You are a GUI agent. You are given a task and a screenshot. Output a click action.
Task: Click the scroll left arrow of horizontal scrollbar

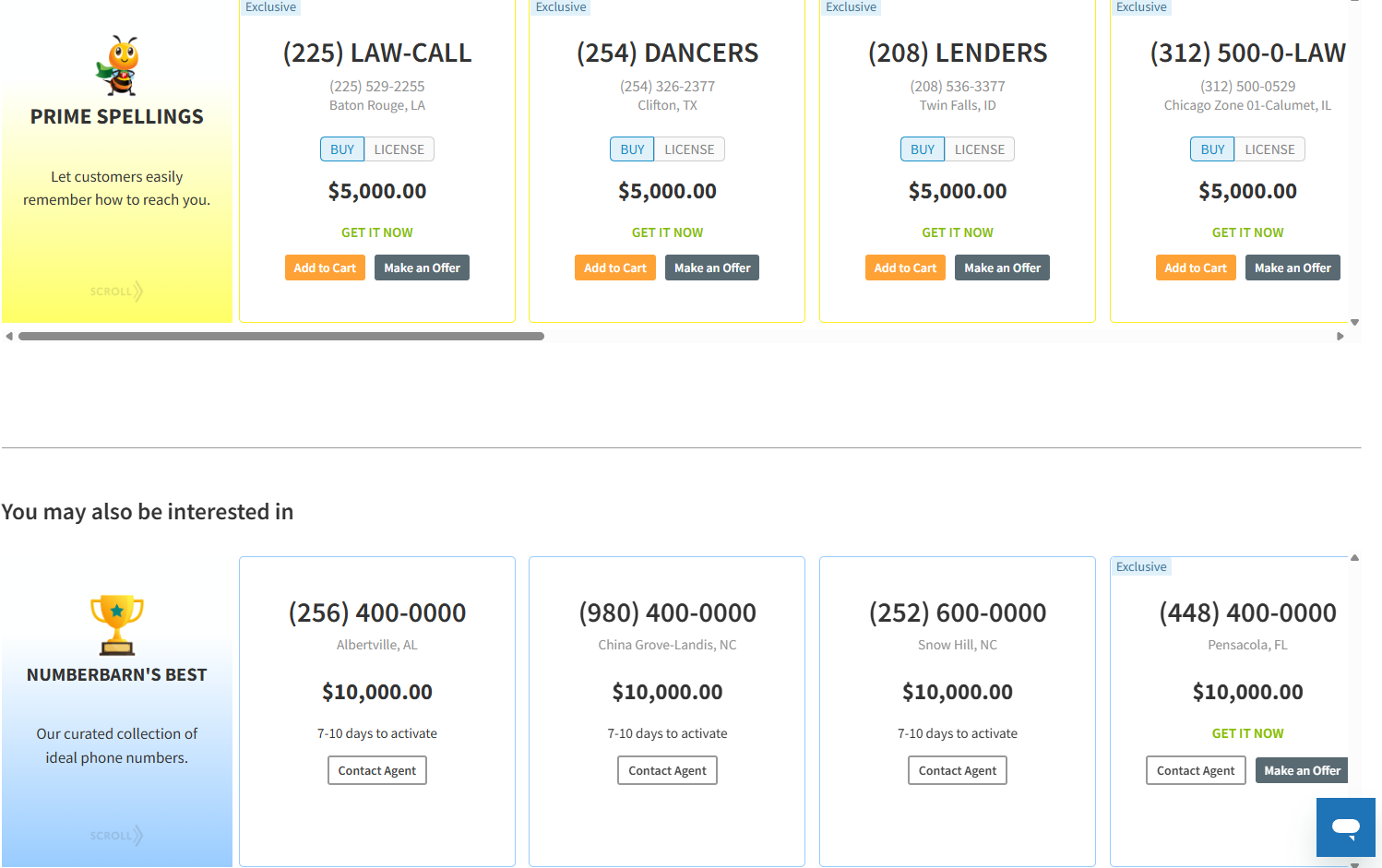tap(9, 337)
